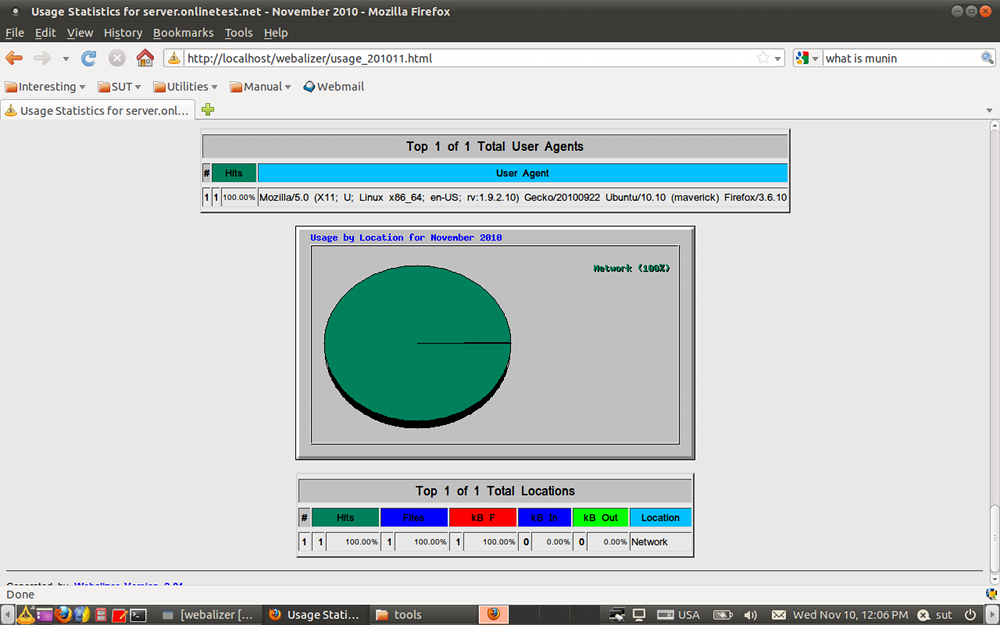1000x625 pixels.
Task: Open the search engine selector dropdown
Action: [x=808, y=58]
